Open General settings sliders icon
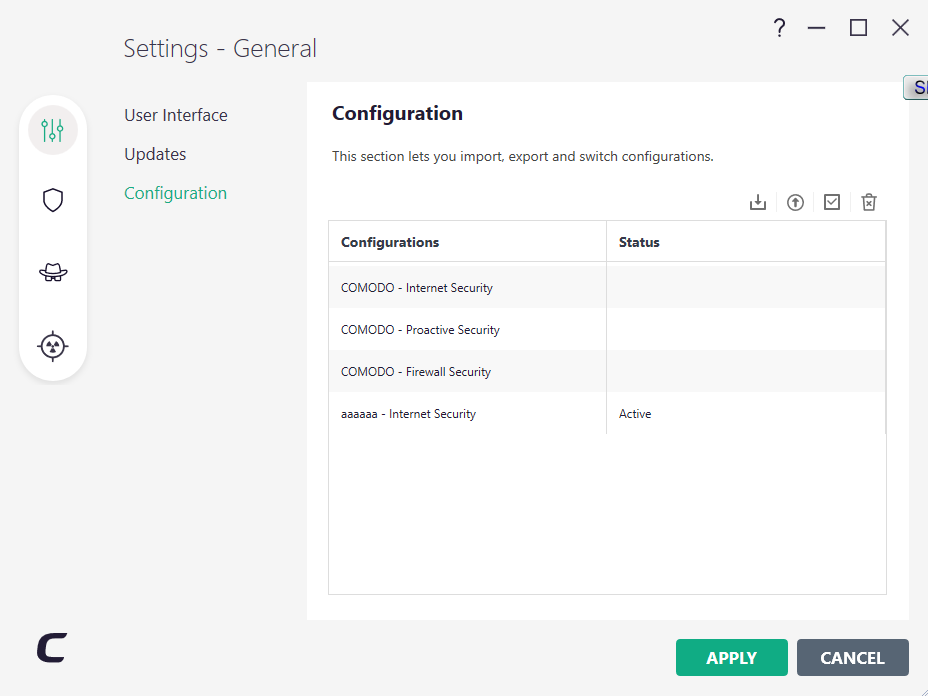The image size is (928, 696). tap(53, 129)
